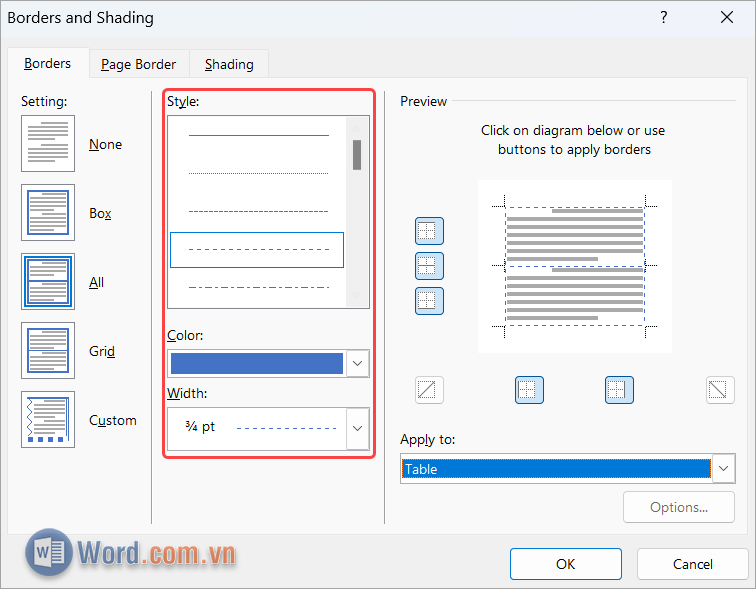Toggle the left border button in Preview

point(529,389)
